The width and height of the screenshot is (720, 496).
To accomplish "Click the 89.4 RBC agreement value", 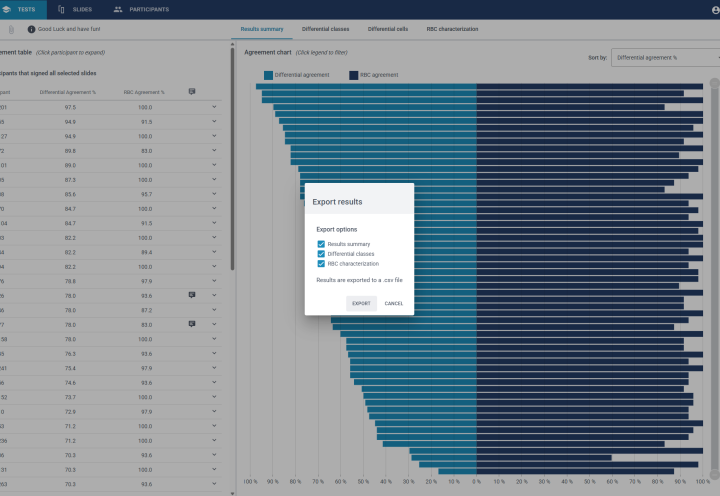I will [x=146, y=253].
